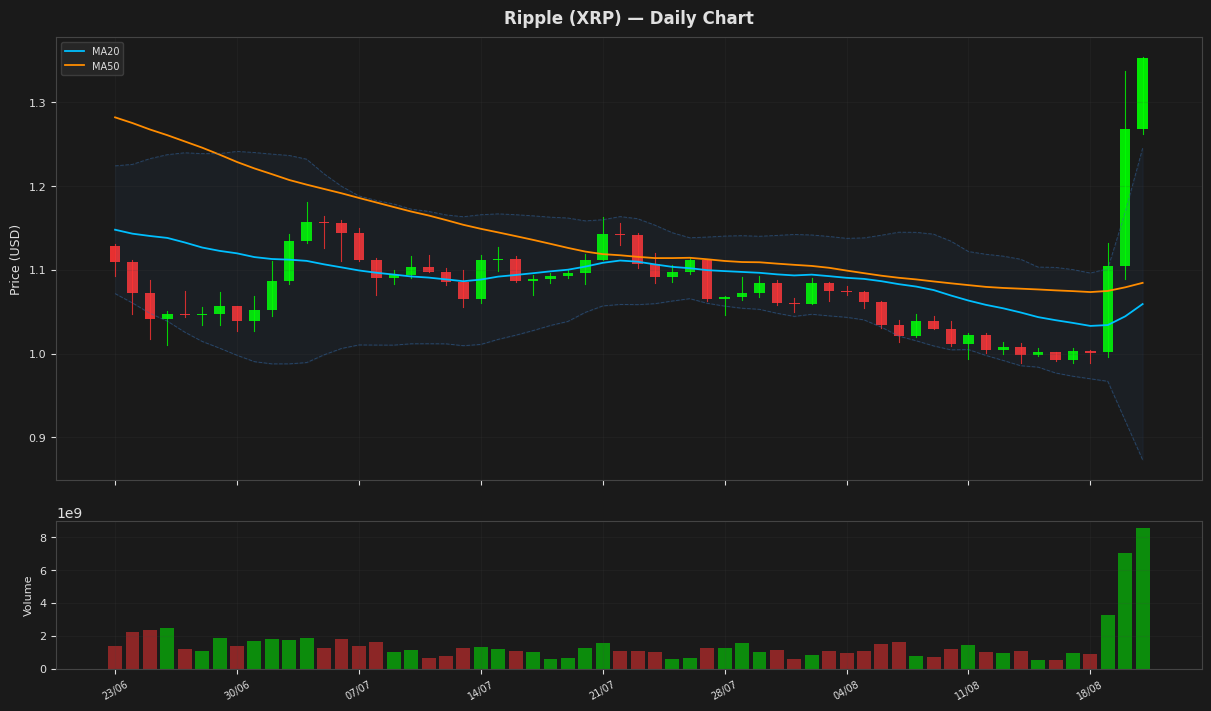This screenshot has height=711, width=1211.
Task: Click the 21/07 date label
Action: [603, 689]
